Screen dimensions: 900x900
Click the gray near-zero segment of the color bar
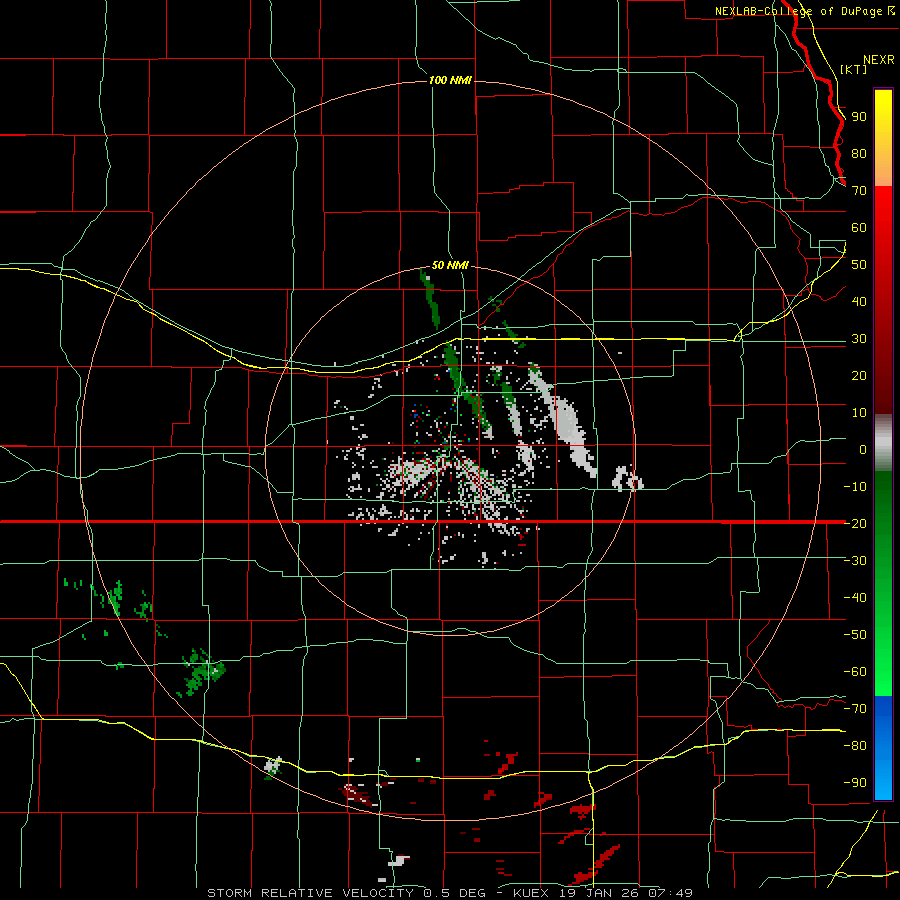pyautogui.click(x=883, y=442)
